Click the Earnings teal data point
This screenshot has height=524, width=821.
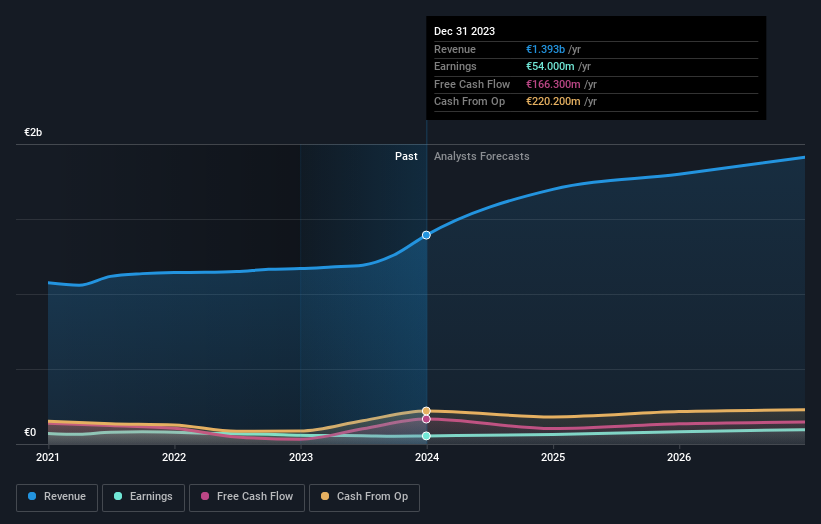point(426,436)
